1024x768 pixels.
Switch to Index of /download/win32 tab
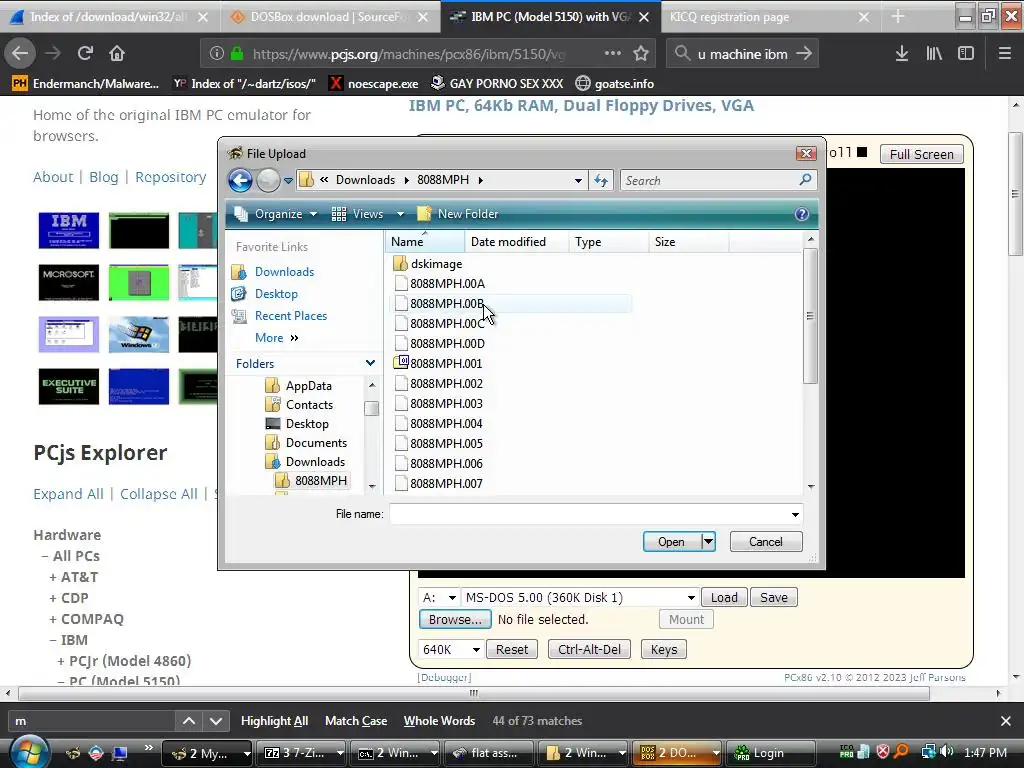(108, 17)
